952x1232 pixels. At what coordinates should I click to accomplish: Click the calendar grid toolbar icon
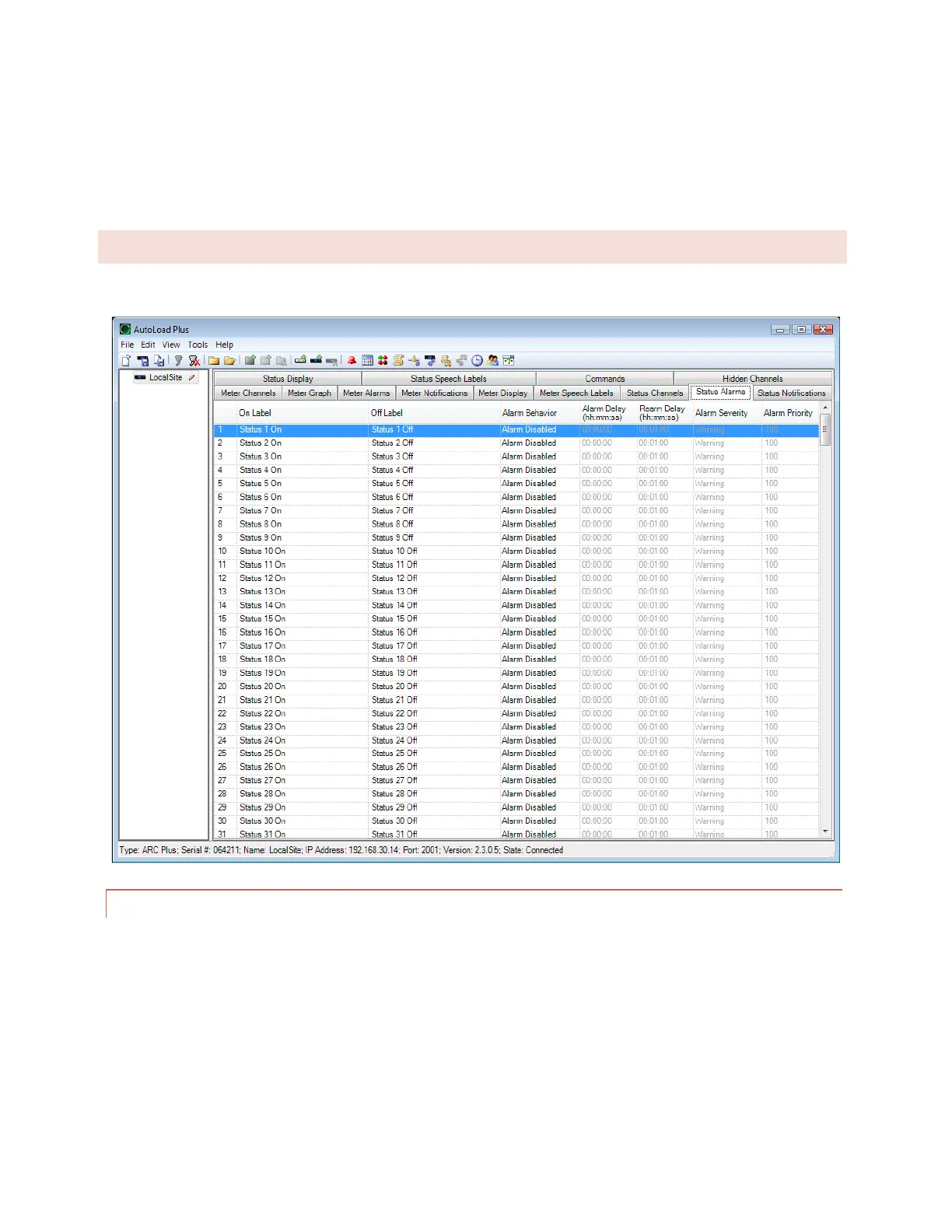coord(367,361)
